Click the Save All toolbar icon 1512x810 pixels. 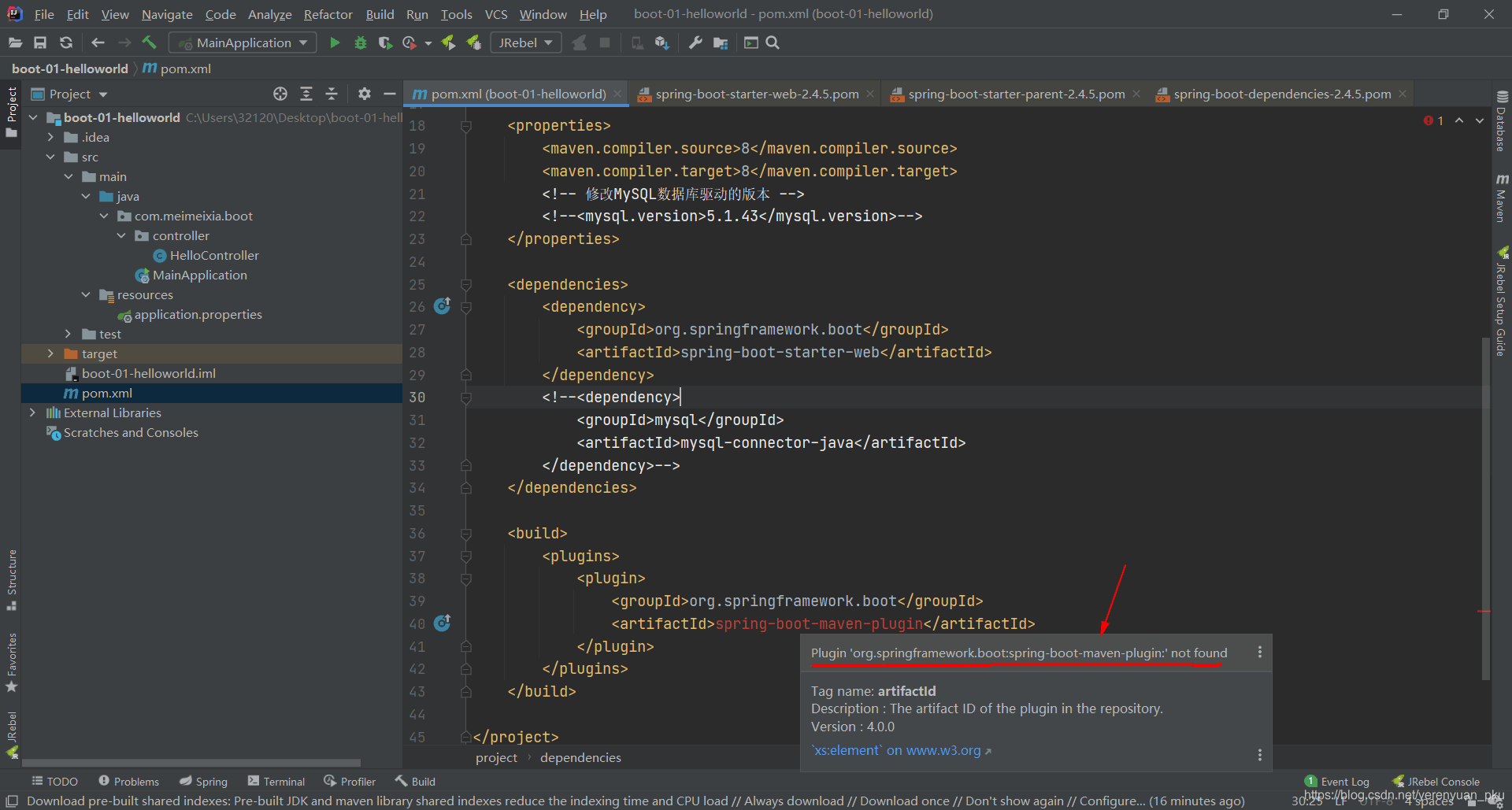tap(40, 43)
